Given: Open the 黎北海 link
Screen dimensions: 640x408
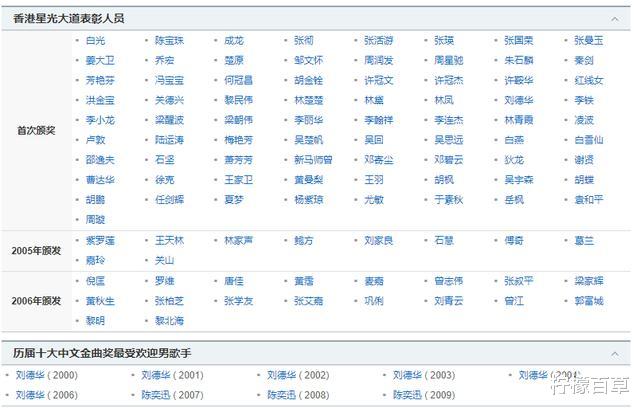Looking at the screenshot, I should [x=169, y=321].
